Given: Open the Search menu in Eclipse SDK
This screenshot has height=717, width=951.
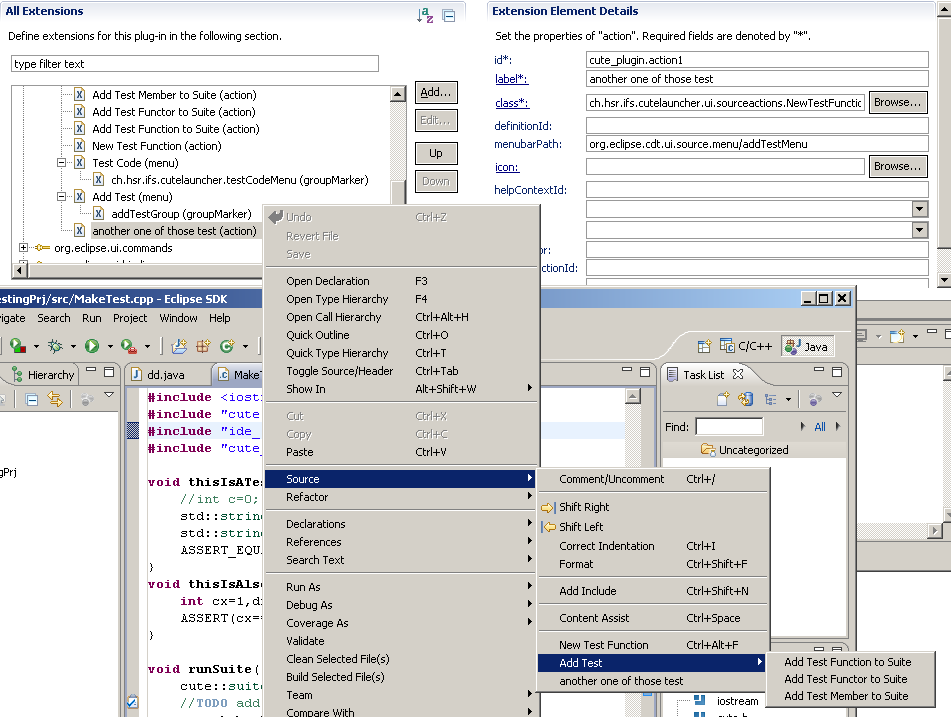Looking at the screenshot, I should [x=53, y=318].
